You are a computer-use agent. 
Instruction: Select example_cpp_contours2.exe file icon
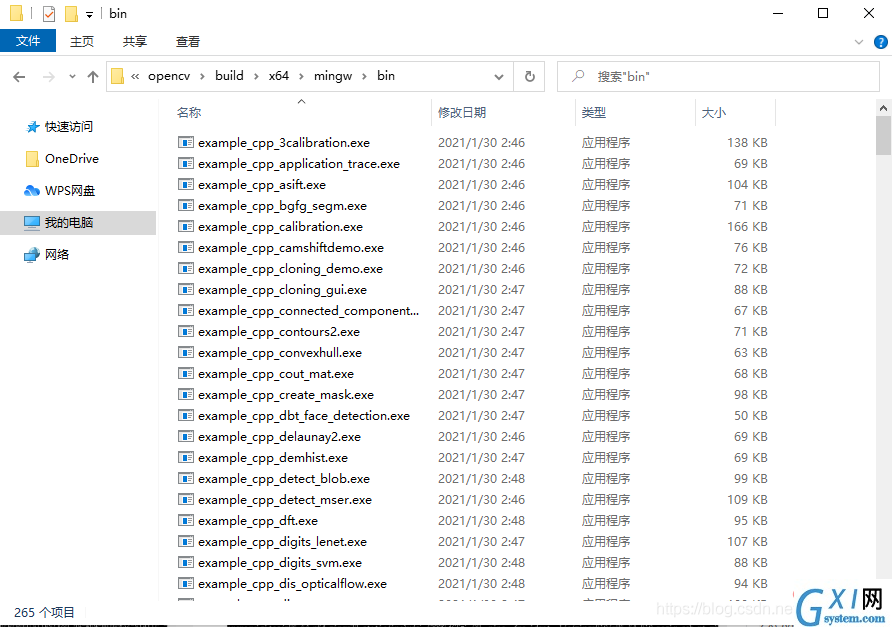[185, 332]
